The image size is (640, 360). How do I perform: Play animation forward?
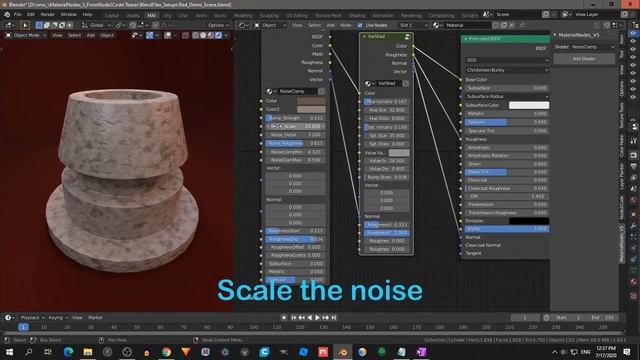317,318
